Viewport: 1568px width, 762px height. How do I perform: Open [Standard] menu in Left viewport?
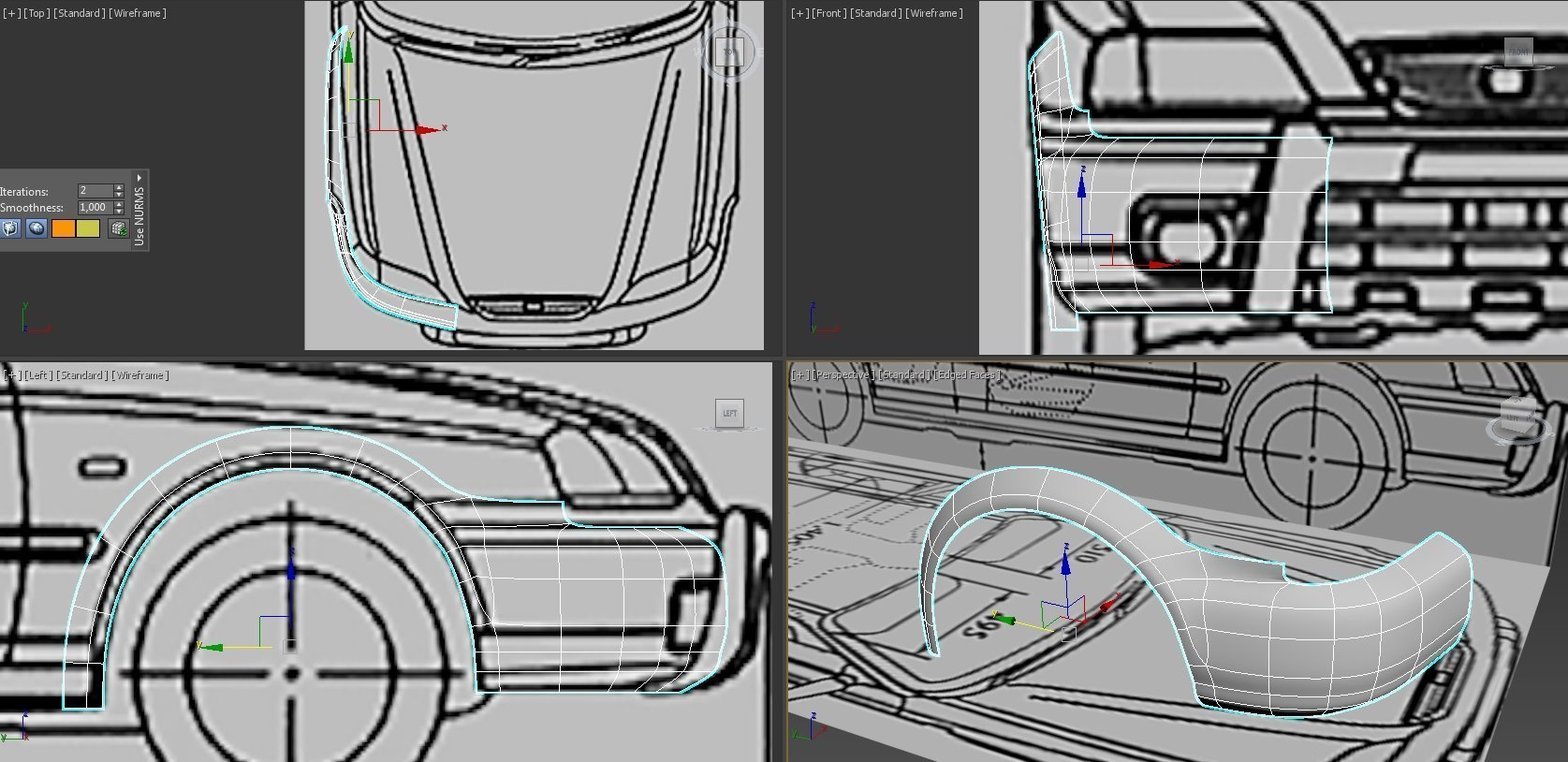tap(82, 375)
